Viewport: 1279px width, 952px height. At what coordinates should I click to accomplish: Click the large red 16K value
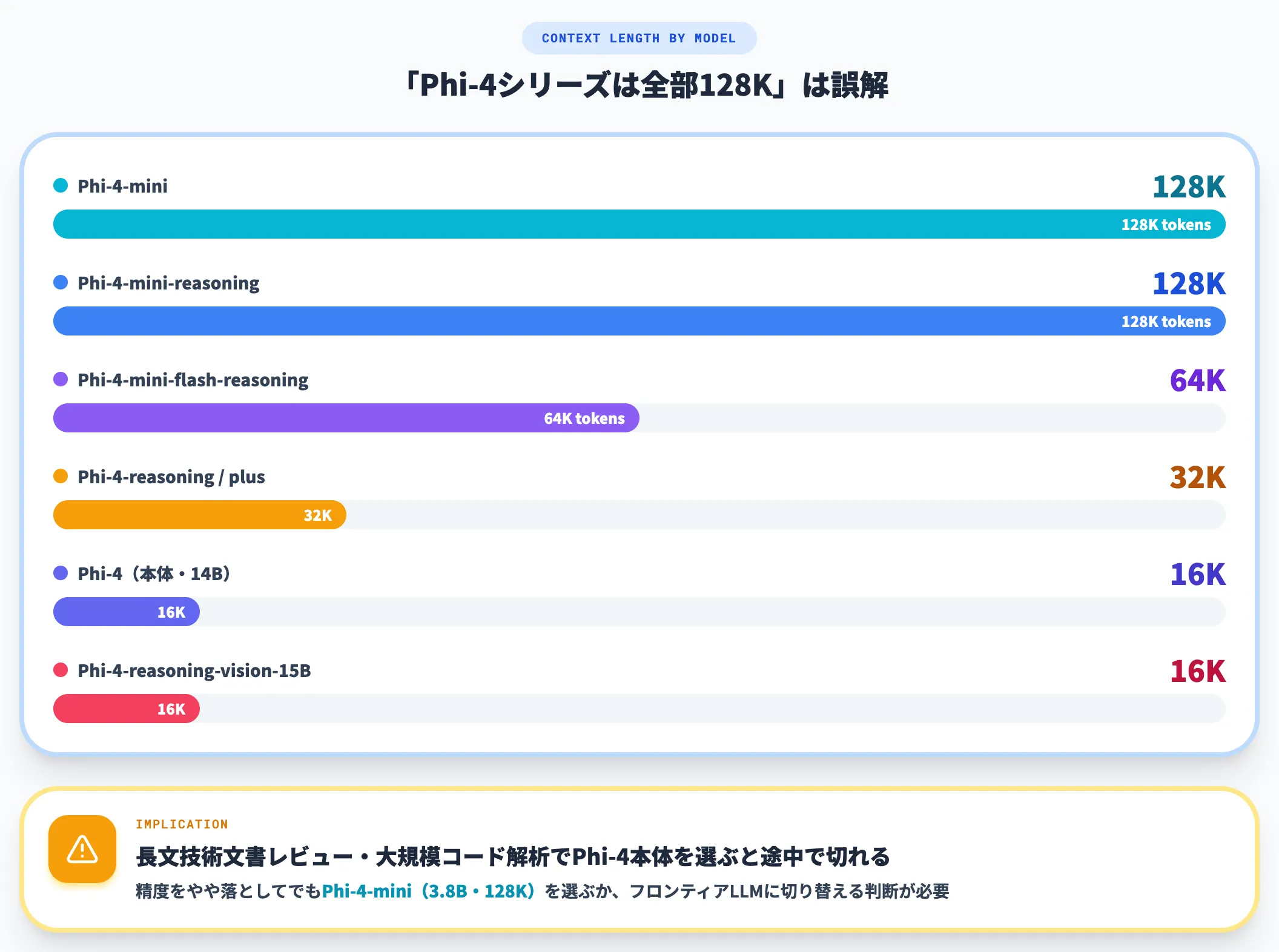1198,671
